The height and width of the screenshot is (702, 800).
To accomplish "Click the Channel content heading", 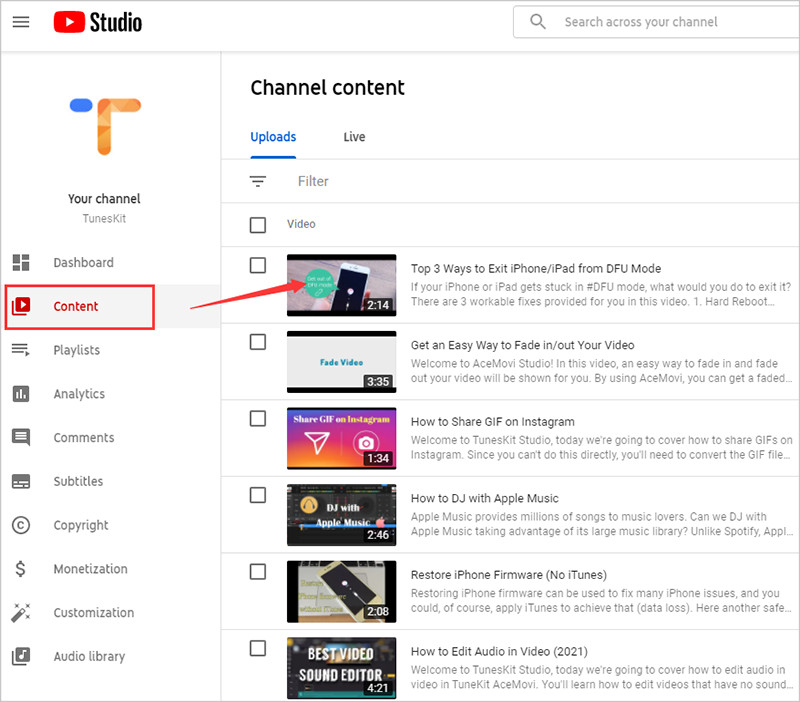I will 327,87.
